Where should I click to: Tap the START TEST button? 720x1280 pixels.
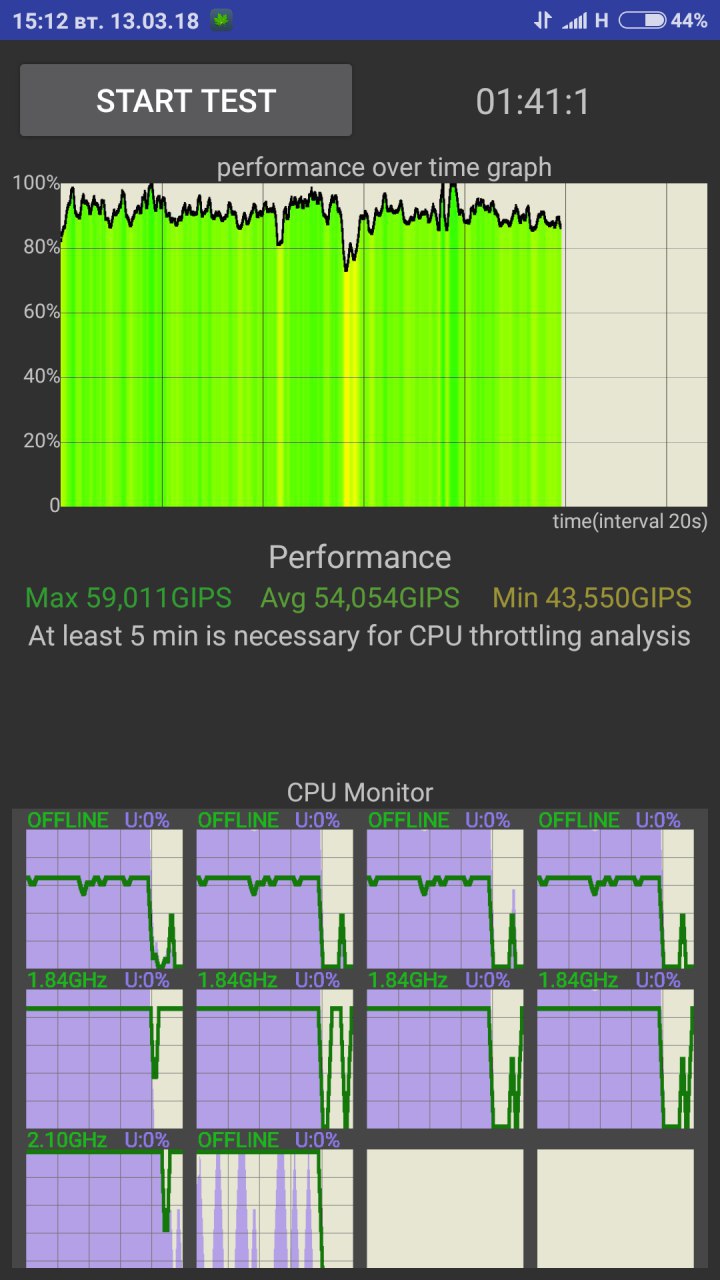[186, 100]
